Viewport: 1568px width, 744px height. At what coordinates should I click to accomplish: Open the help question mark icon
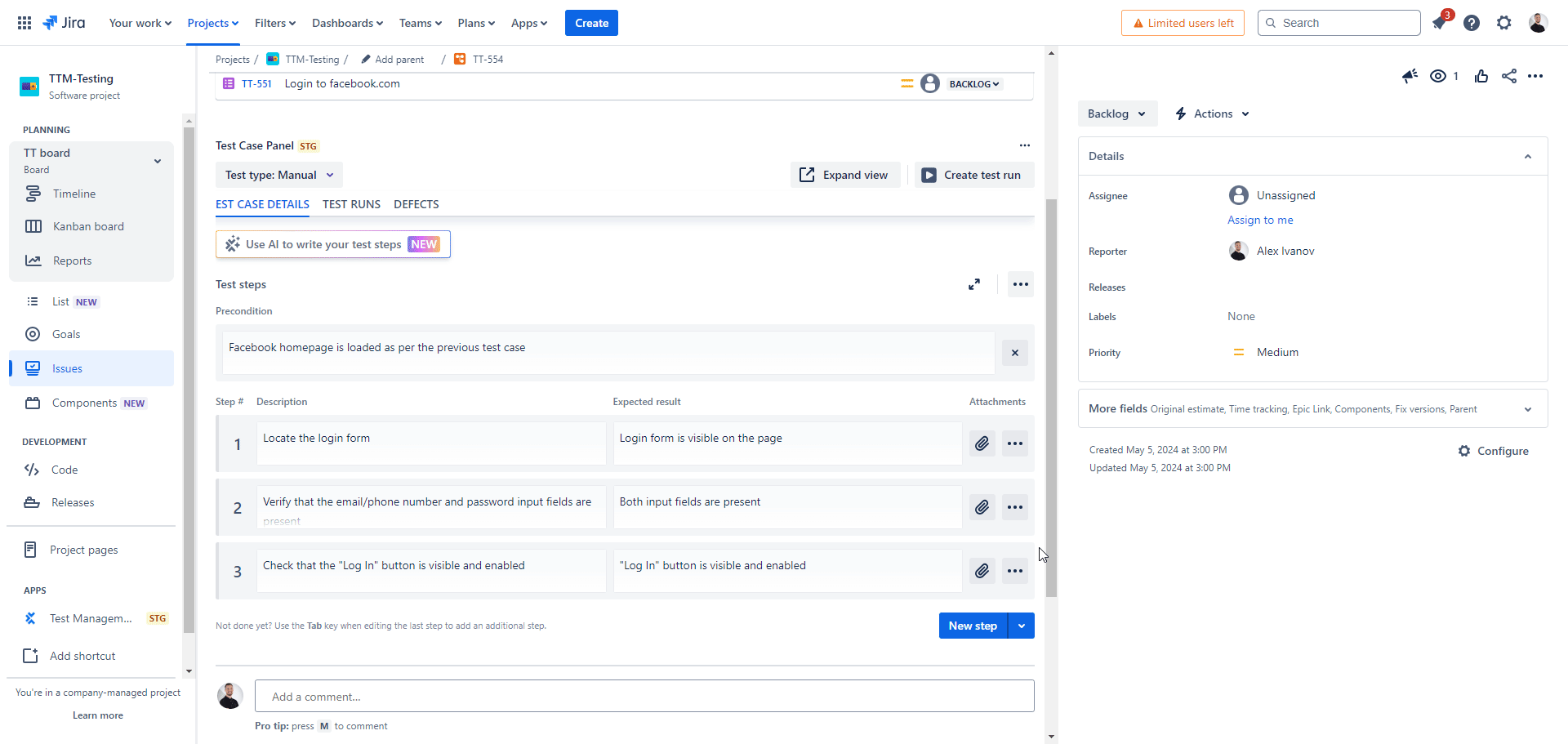click(x=1472, y=23)
